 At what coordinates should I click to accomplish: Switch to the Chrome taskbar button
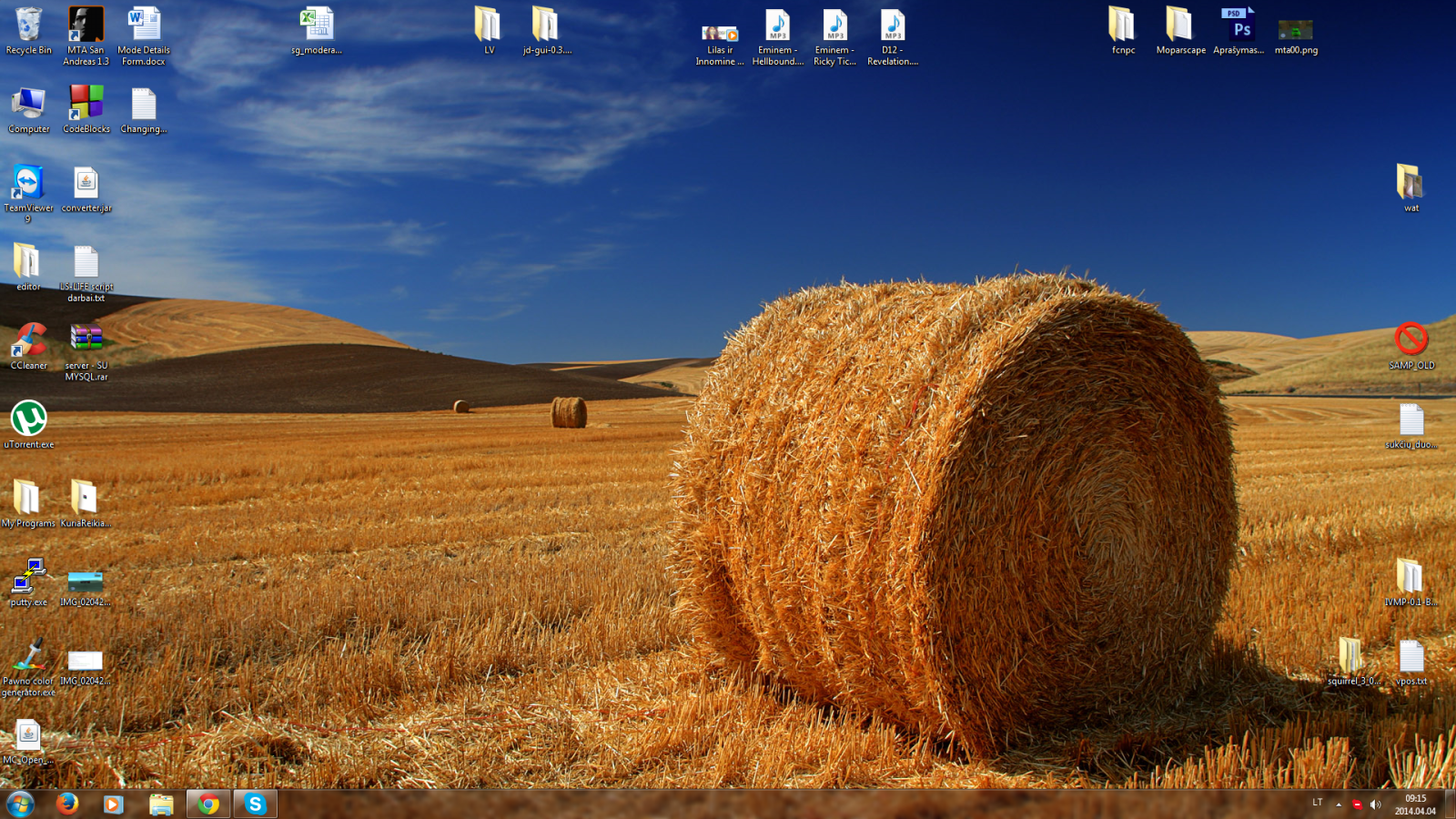(x=208, y=804)
